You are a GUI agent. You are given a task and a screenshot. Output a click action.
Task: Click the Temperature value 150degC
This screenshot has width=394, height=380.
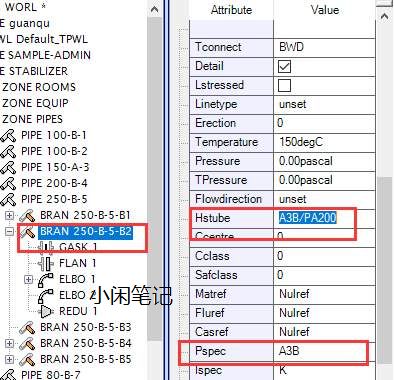point(301,142)
